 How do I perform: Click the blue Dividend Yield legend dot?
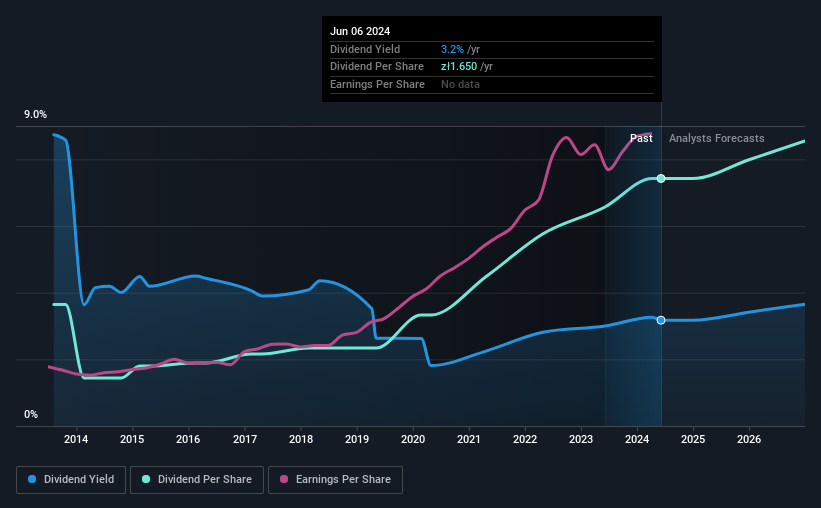coord(32,479)
